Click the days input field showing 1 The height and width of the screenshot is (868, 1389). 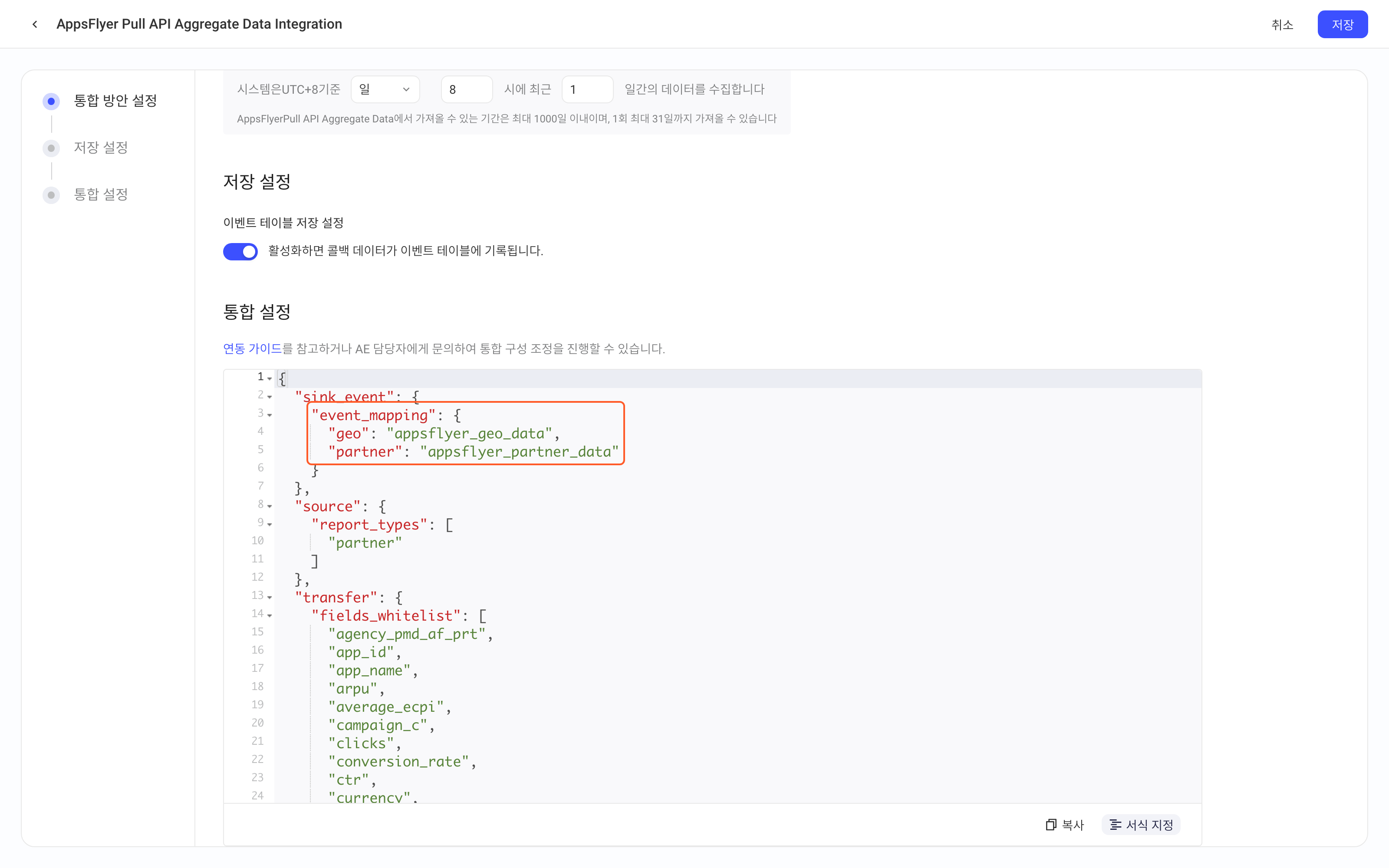[x=587, y=89]
